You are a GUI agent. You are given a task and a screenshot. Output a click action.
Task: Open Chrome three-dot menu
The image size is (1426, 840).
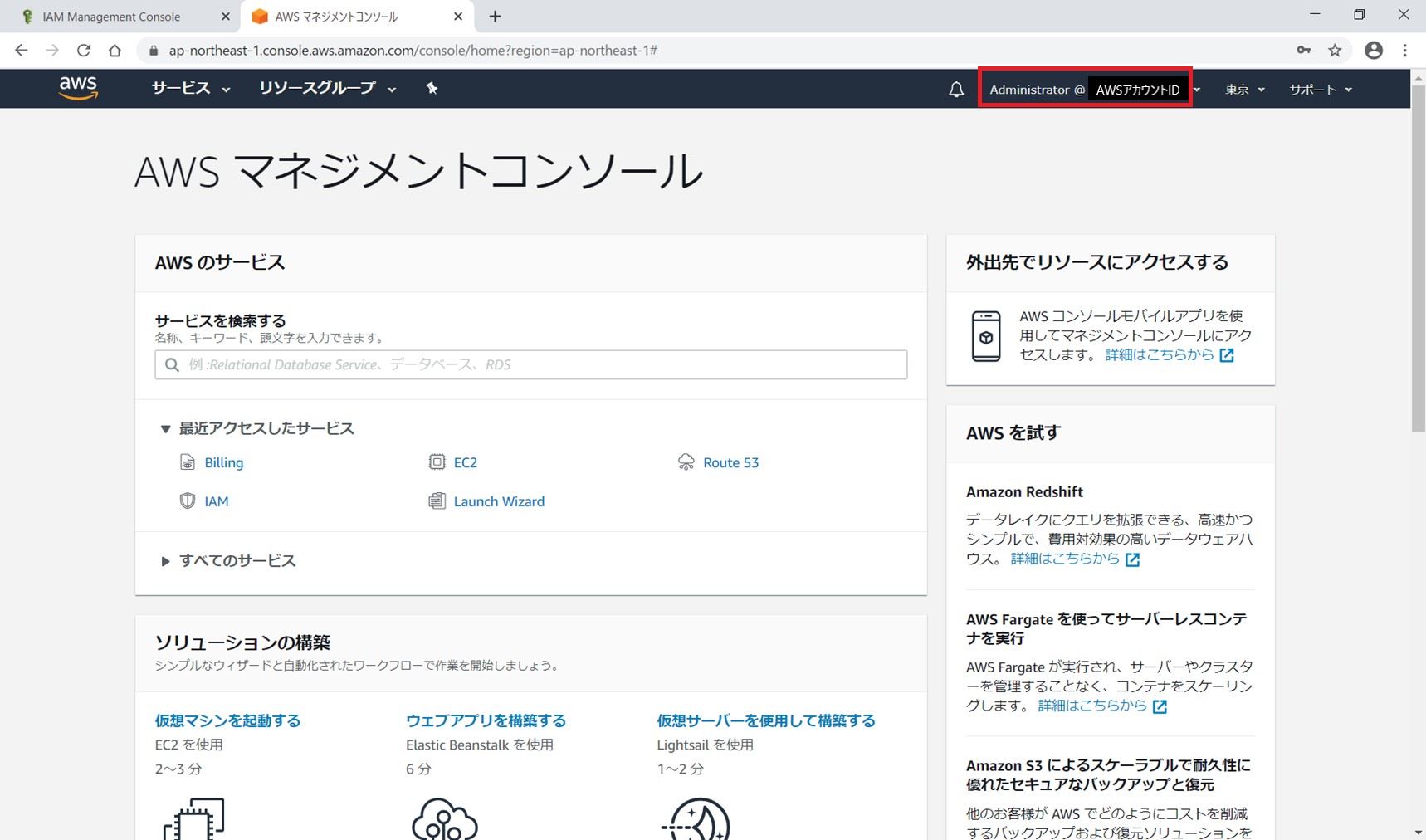[x=1404, y=50]
